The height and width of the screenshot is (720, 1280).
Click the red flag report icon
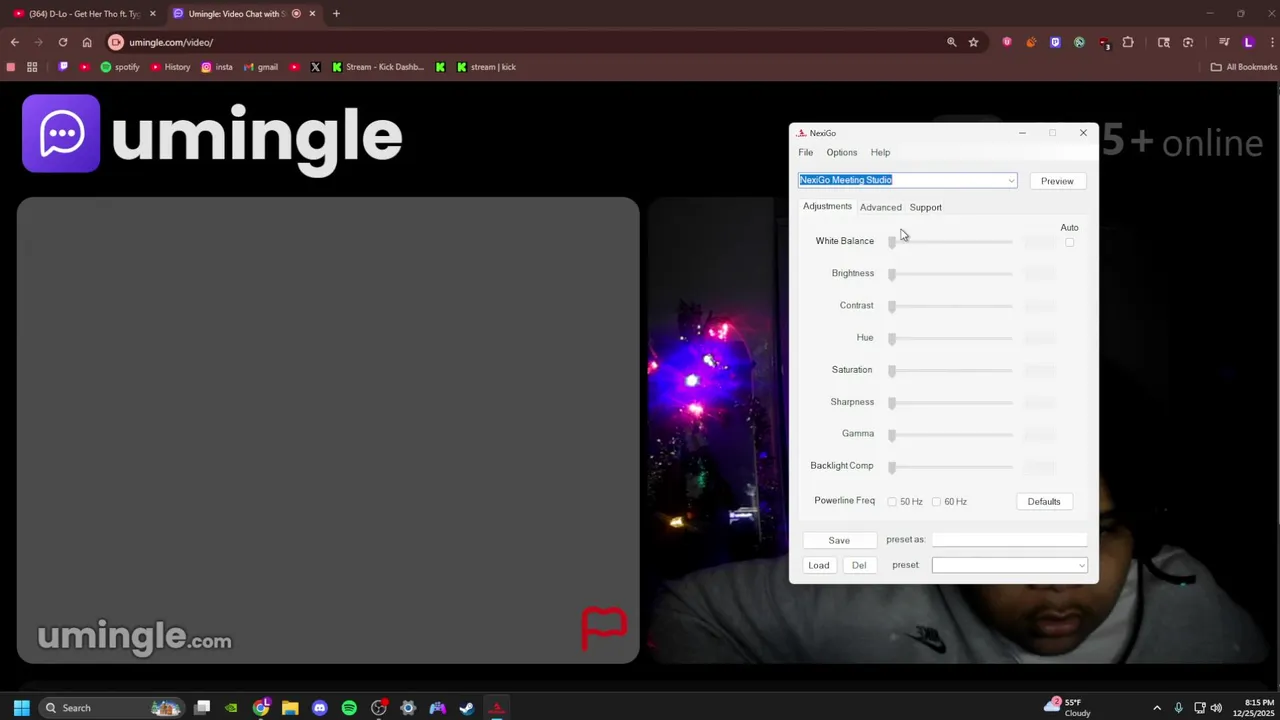click(x=604, y=628)
